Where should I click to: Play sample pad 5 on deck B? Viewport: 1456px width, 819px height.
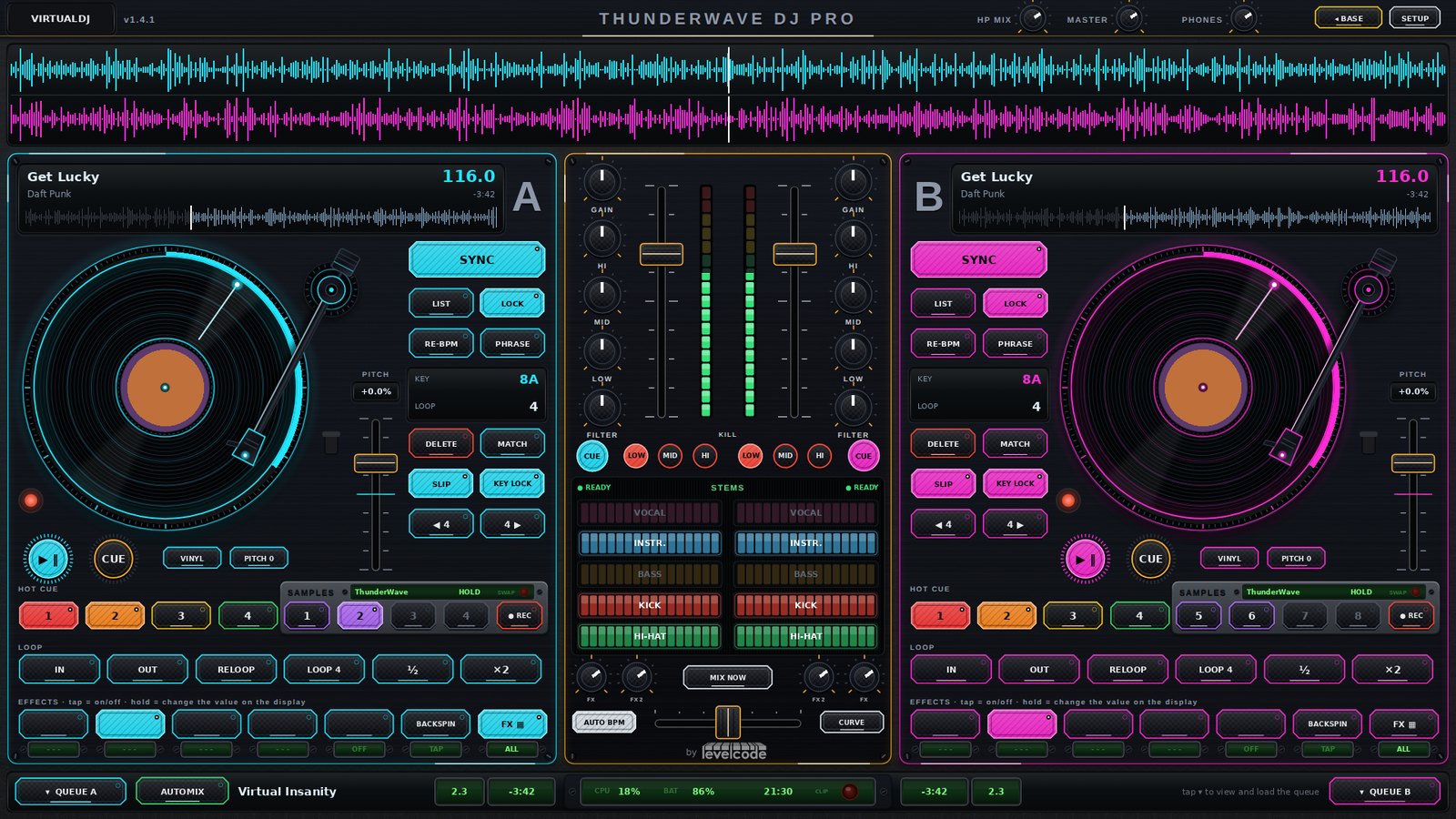[1198, 616]
